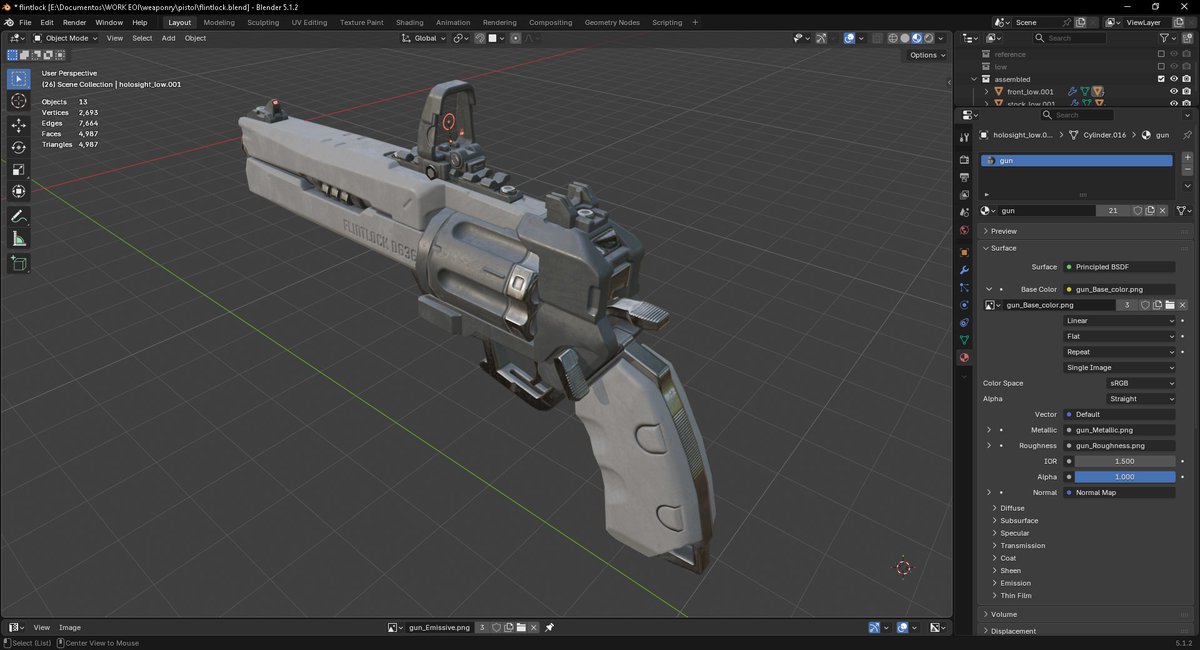Viewport: 1200px width, 650px height.
Task: Open the Tool properties tab
Action: click(x=964, y=137)
